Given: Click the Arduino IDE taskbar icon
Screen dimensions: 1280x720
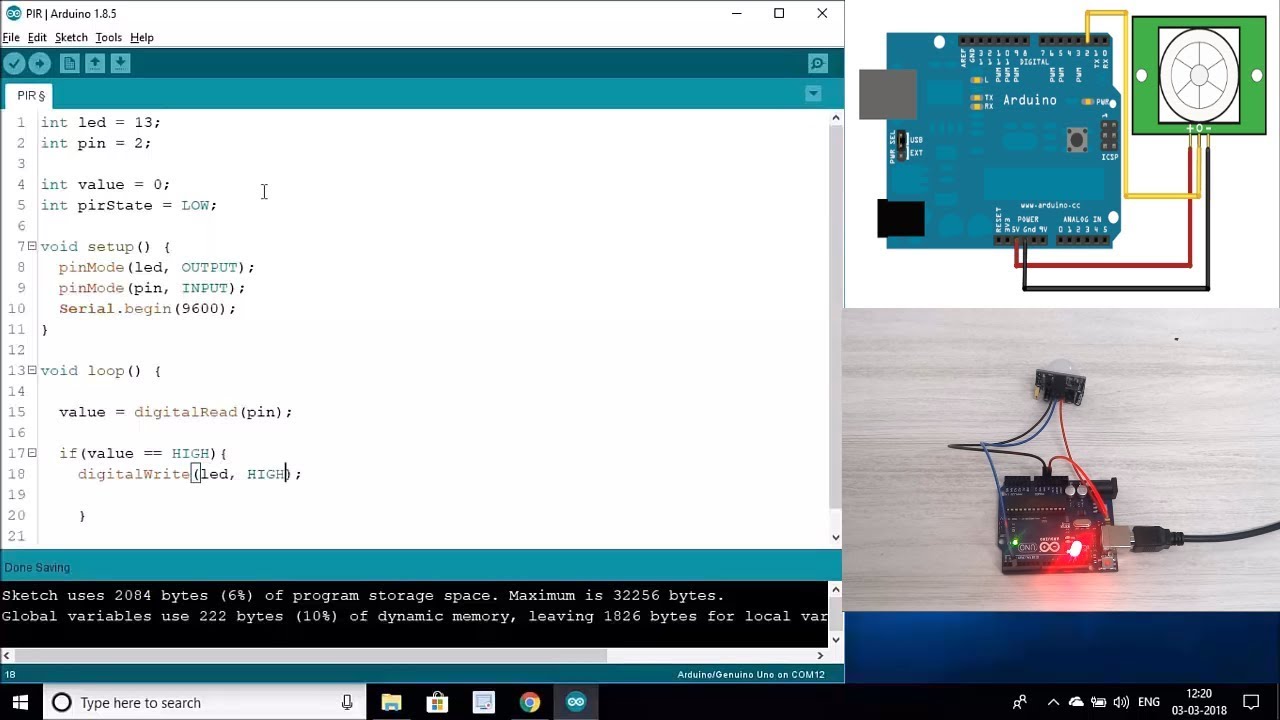Looking at the screenshot, I should tap(576, 703).
